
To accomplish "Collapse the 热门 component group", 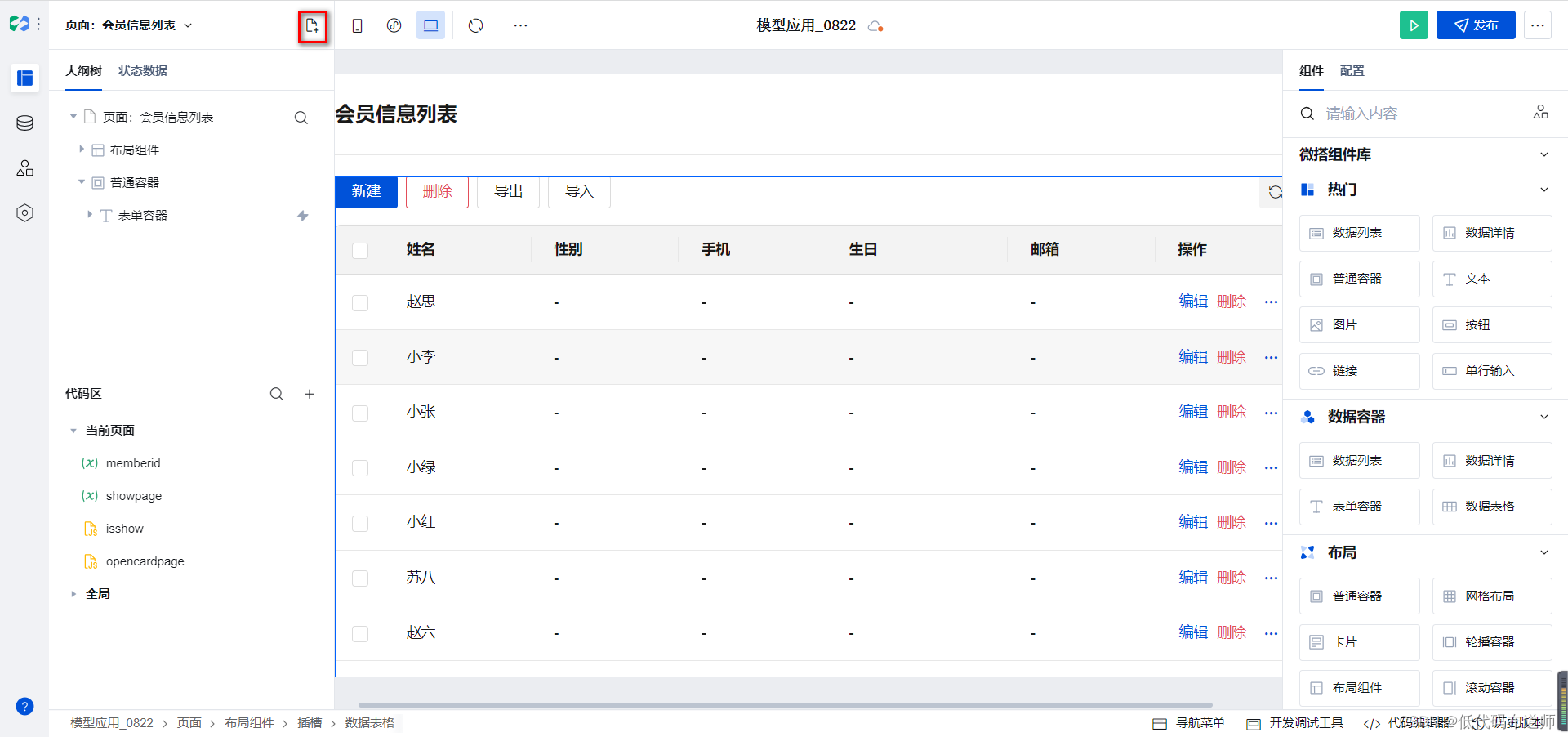I will tap(1543, 190).
